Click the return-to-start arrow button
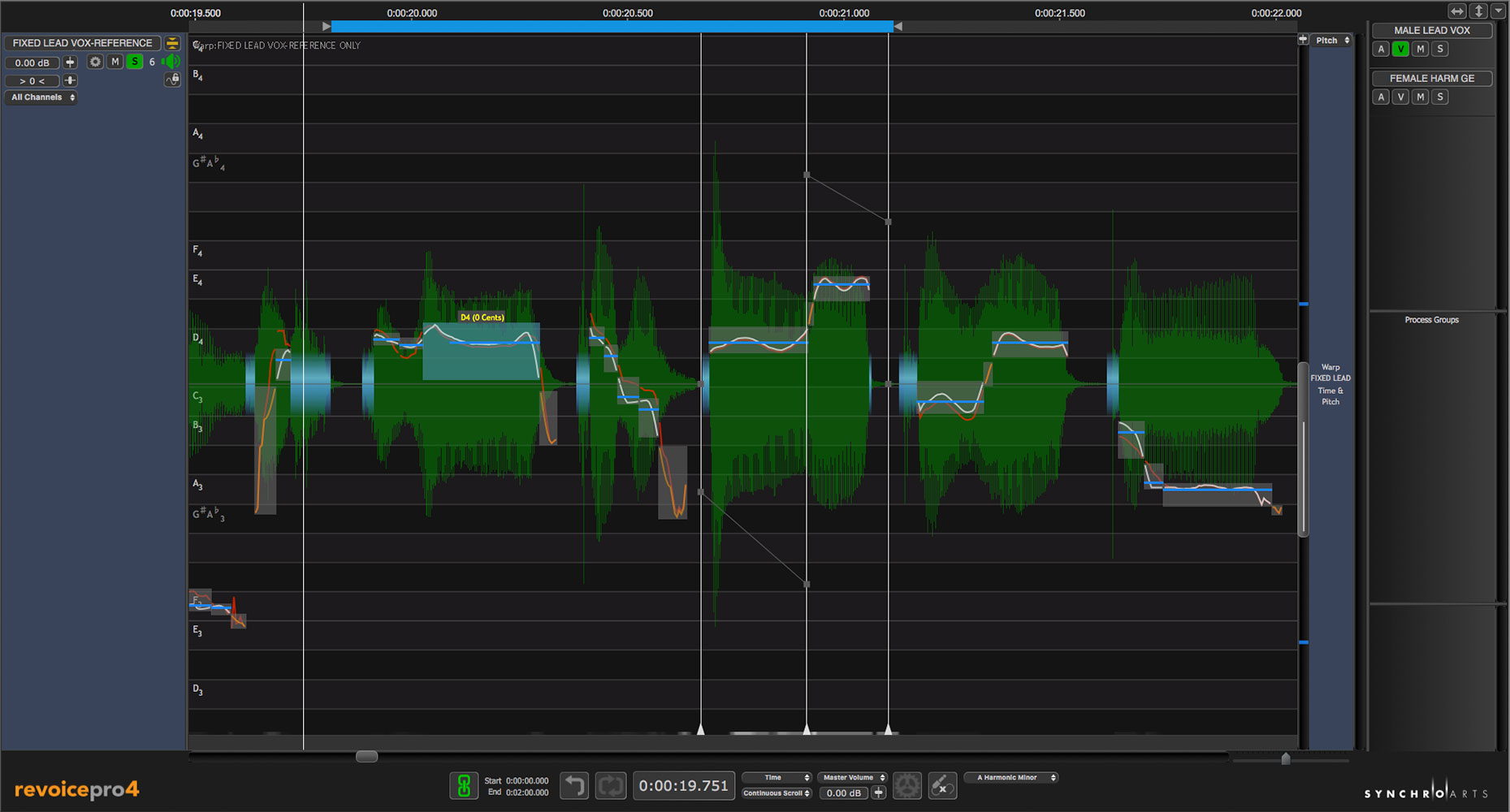Image resolution: width=1510 pixels, height=812 pixels. click(x=574, y=785)
